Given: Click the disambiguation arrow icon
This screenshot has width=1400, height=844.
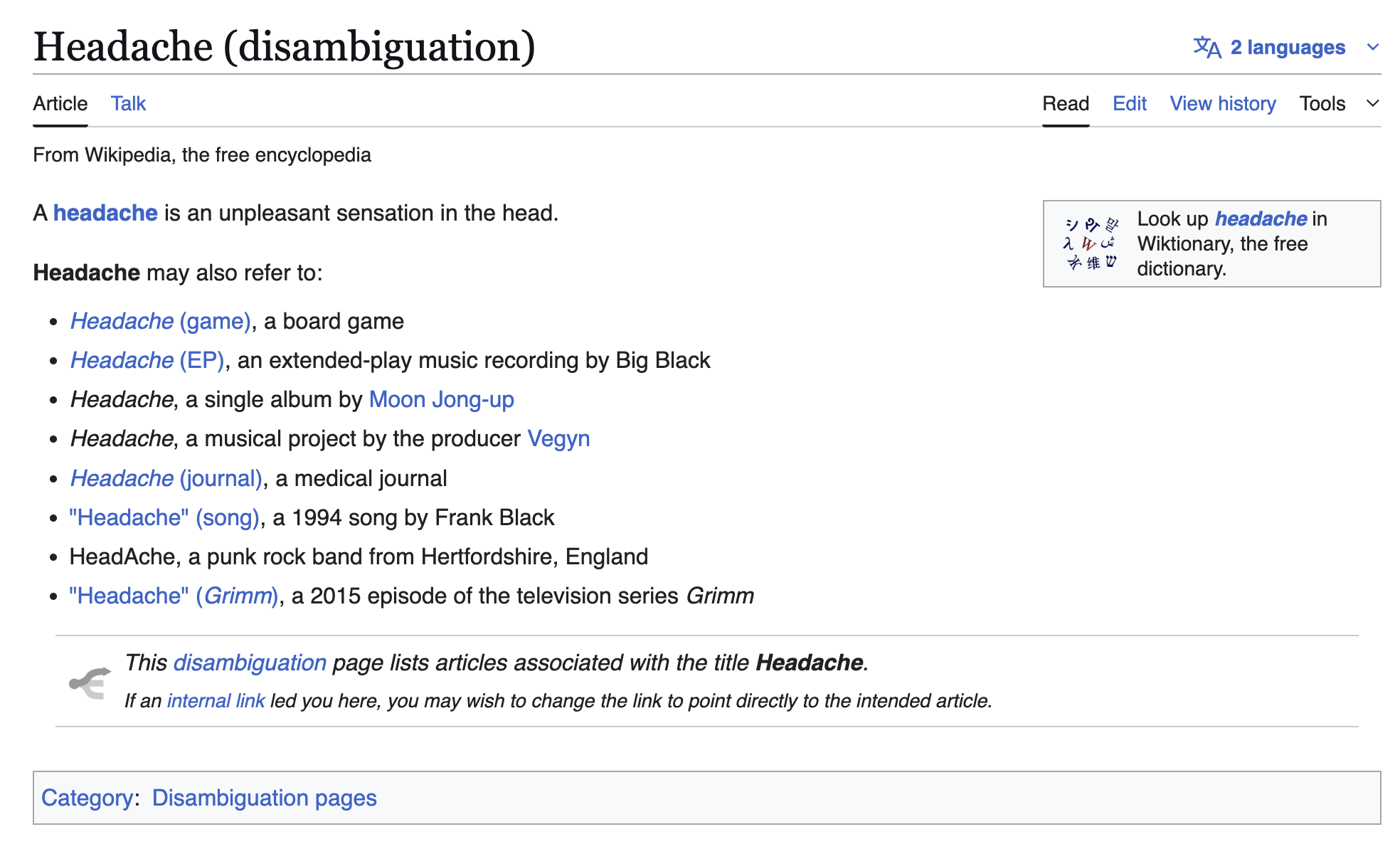Looking at the screenshot, I should click(90, 682).
